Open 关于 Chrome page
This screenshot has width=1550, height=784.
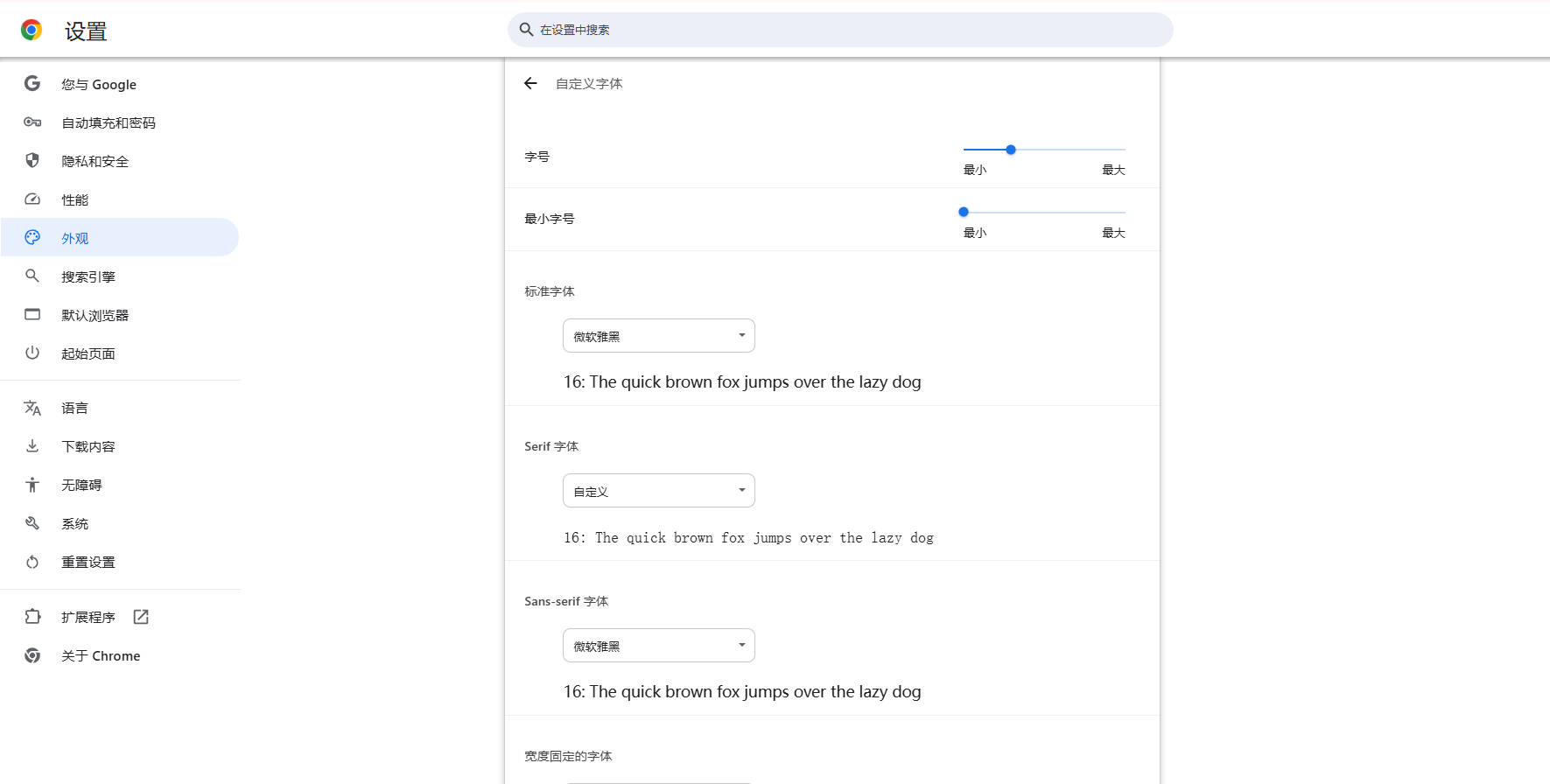coord(120,655)
